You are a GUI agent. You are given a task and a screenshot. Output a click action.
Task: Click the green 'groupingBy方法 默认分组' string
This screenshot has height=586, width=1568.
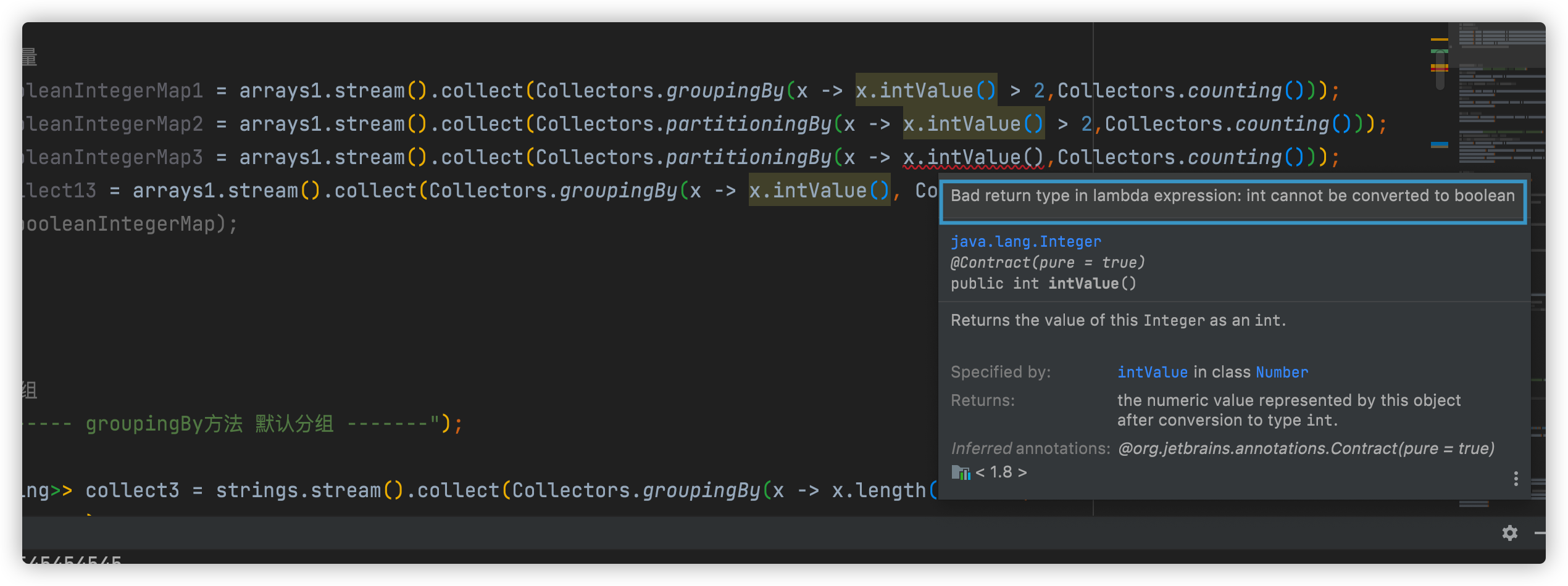pos(210,424)
